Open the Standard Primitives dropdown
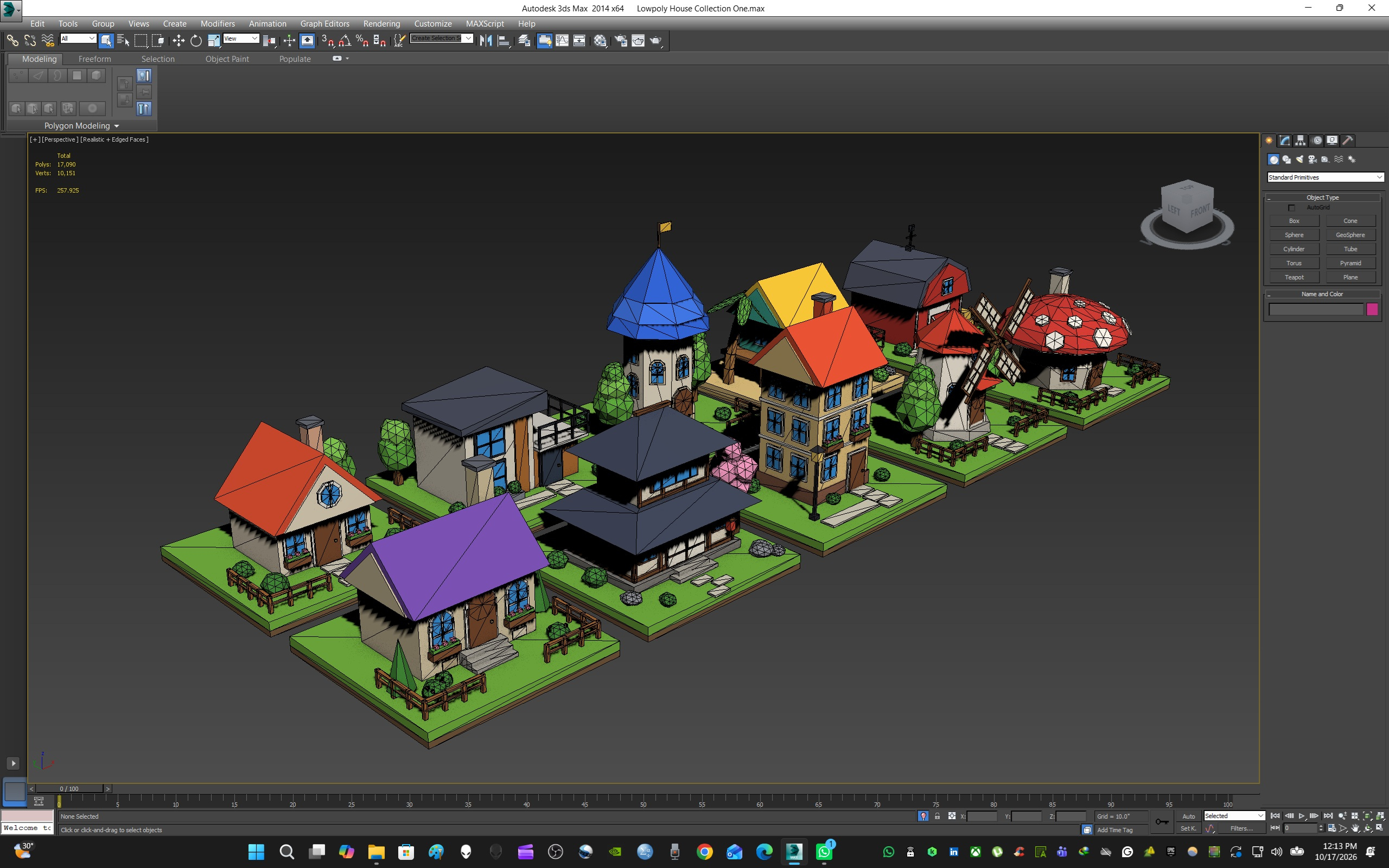Screen dimensions: 1389x868 [1326, 177]
